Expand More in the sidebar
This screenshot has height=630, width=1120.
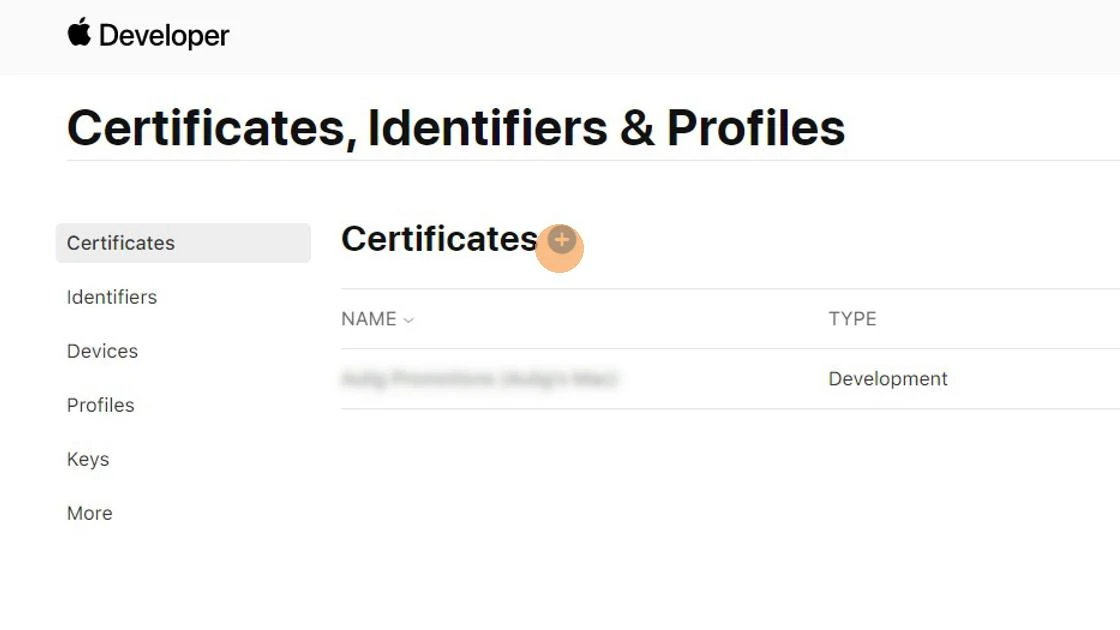pyautogui.click(x=89, y=513)
